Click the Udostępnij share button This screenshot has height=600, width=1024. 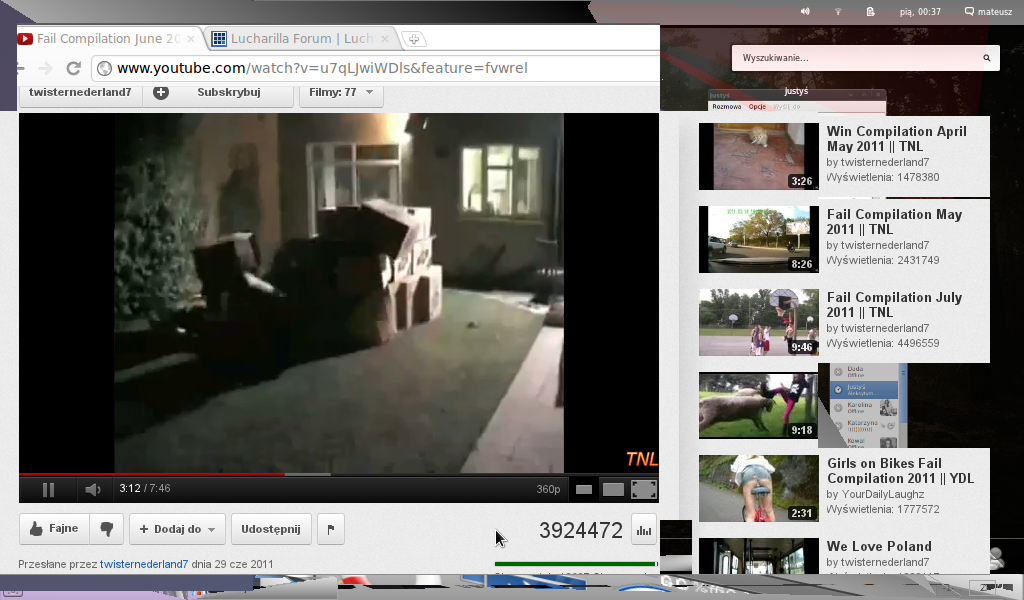[x=271, y=529]
